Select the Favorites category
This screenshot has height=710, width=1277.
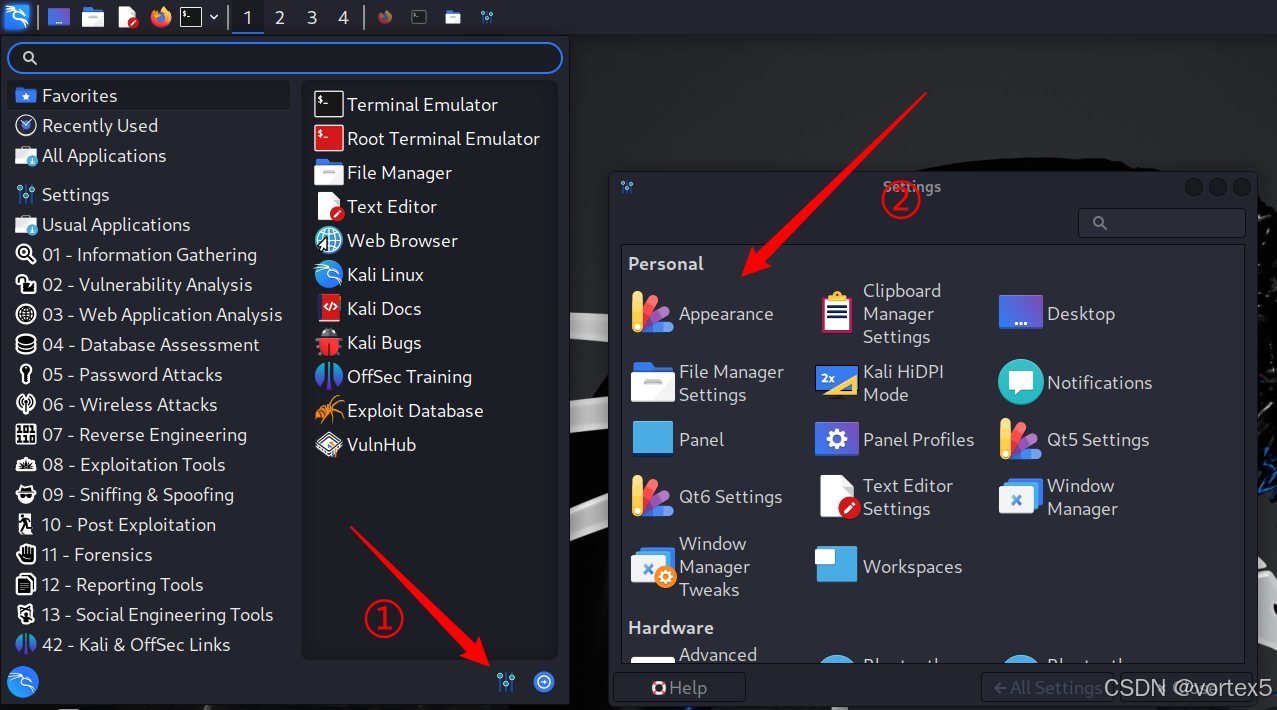pos(148,95)
